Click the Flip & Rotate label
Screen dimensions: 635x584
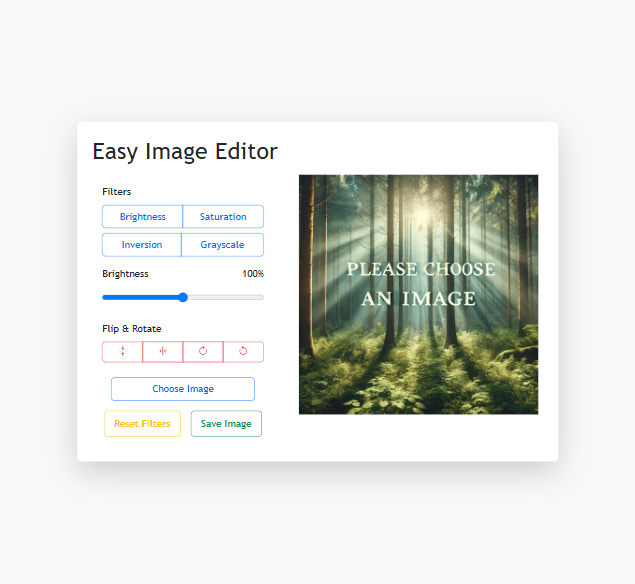click(132, 328)
